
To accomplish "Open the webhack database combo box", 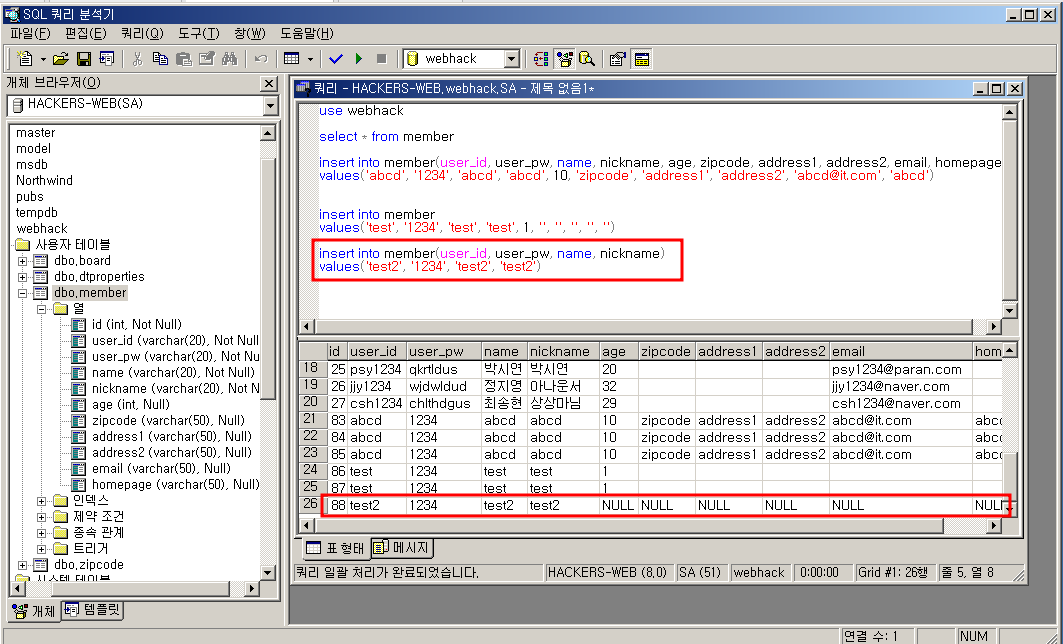I will click(512, 59).
